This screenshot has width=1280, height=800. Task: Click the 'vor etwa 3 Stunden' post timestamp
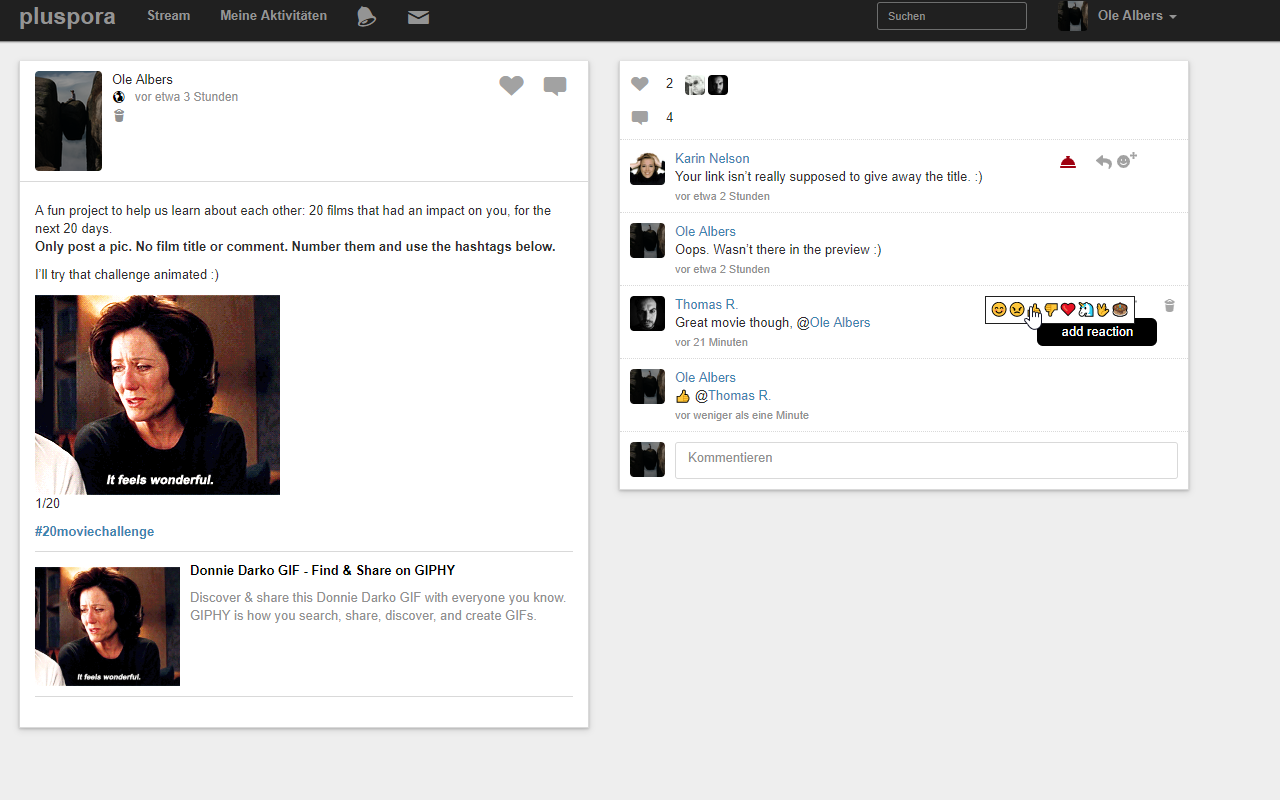coord(186,97)
